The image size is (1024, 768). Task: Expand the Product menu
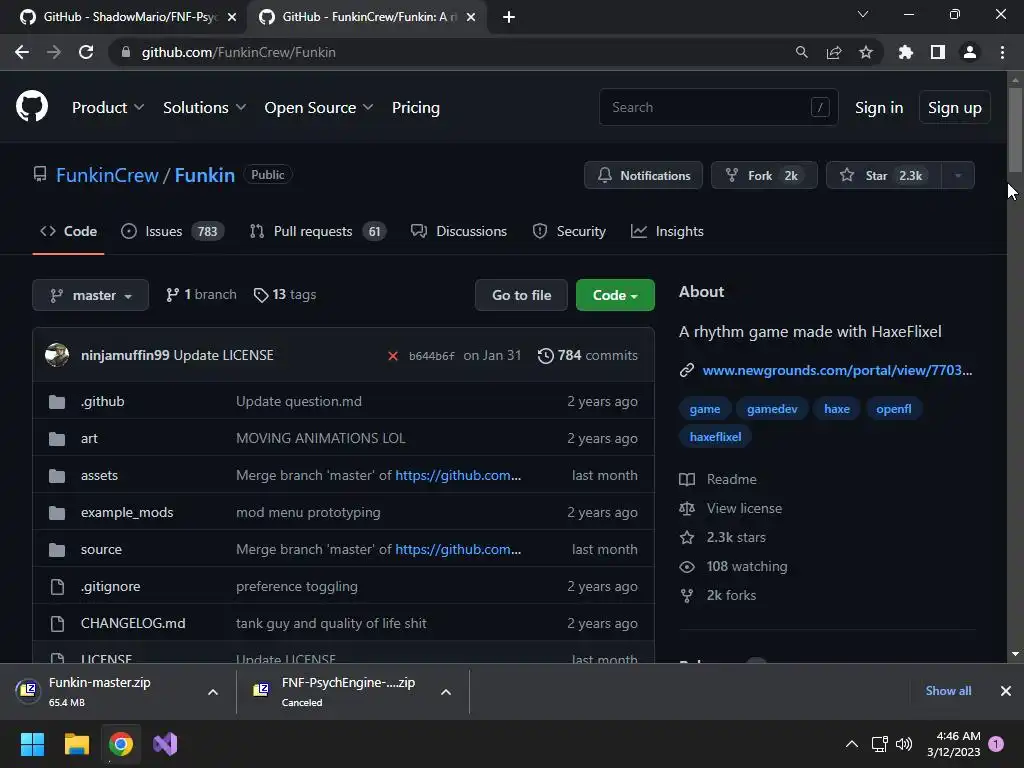click(x=108, y=108)
